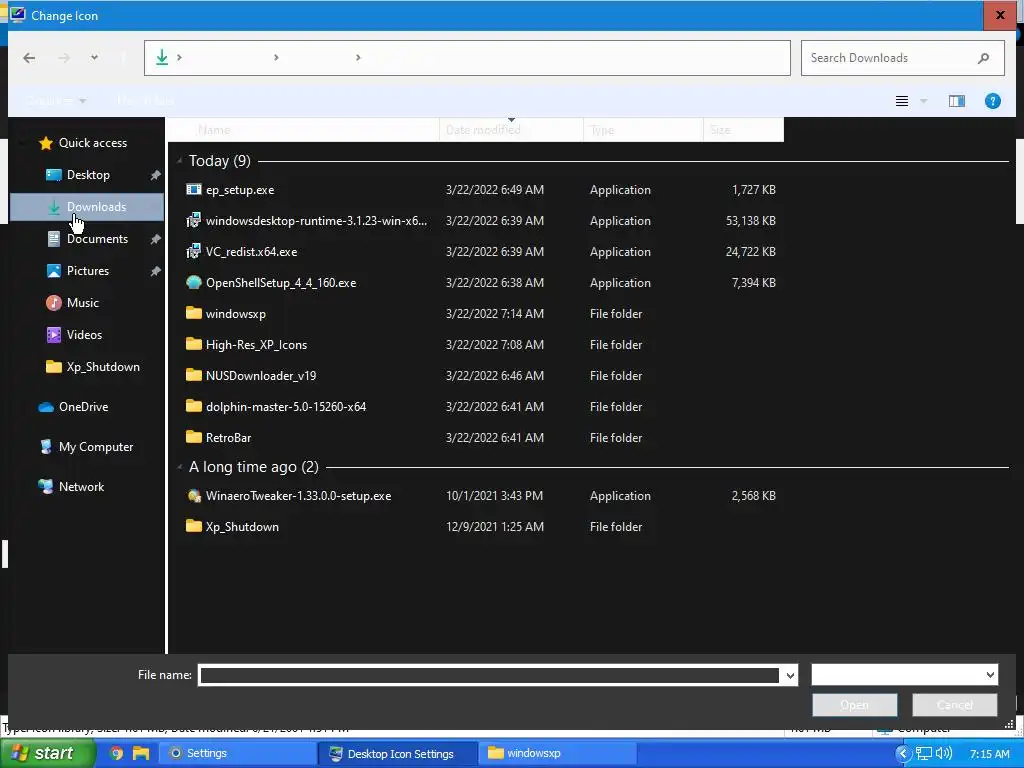Viewport: 1024px width, 768px height.
Task: Open the recent locations dropdown arrow
Action: point(94,58)
